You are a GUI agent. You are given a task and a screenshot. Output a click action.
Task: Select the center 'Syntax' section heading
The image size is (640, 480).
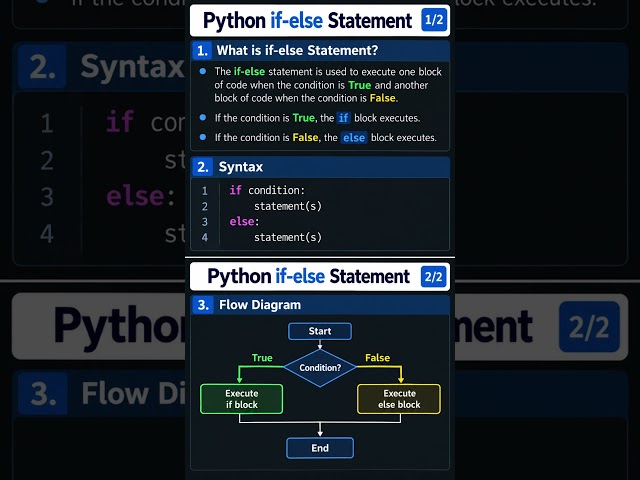point(241,167)
